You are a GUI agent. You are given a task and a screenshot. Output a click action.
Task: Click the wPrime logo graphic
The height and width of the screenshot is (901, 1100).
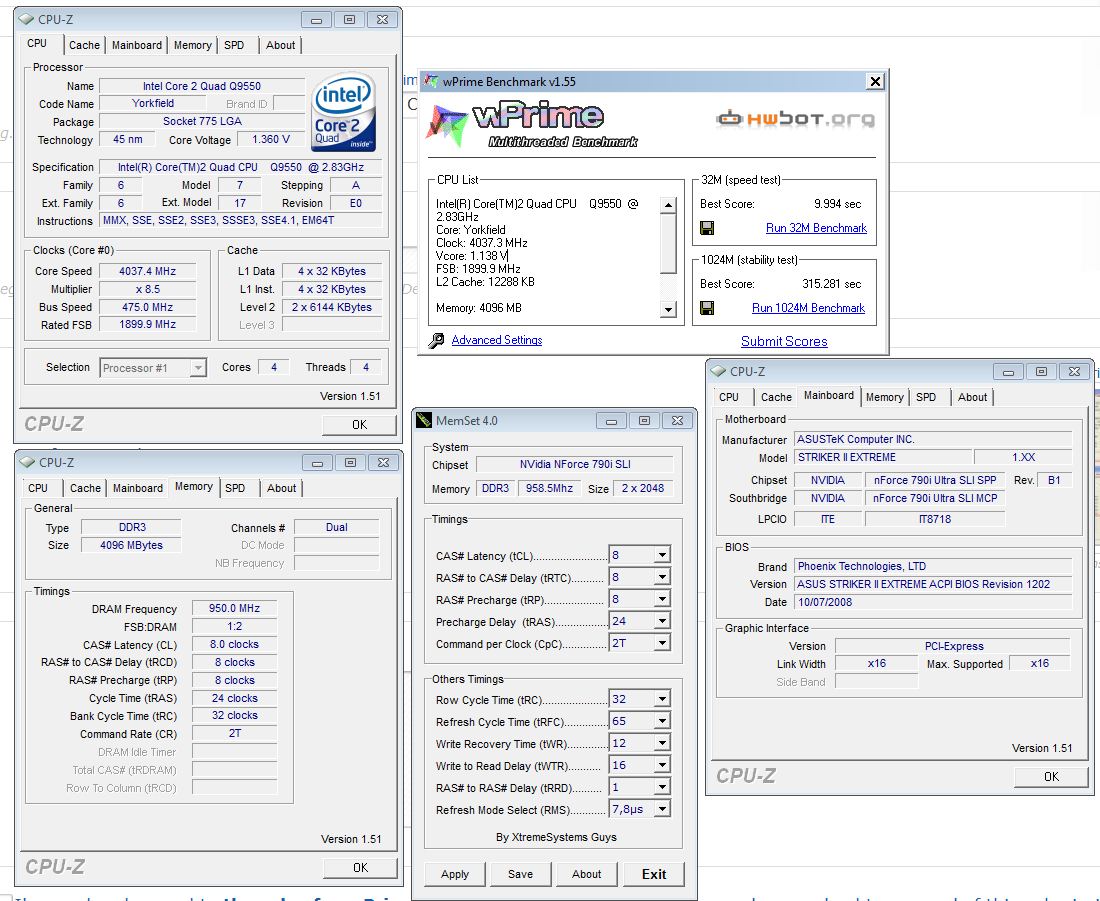click(532, 125)
